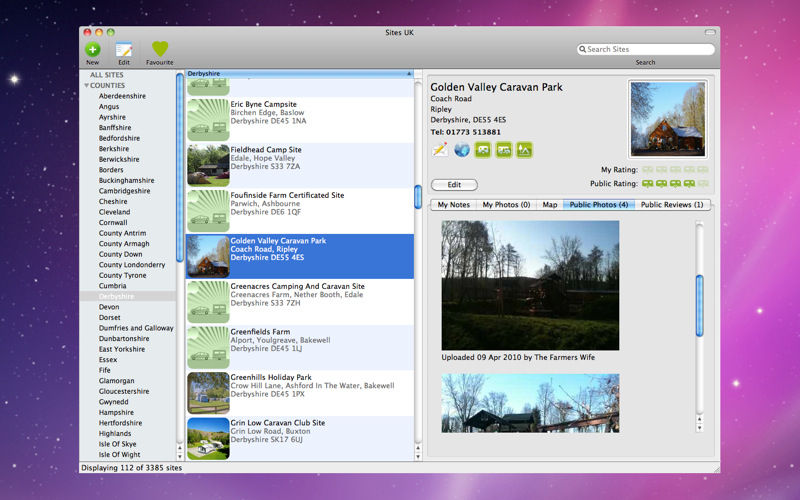This screenshot has width=800, height=500.
Task: Click the county sidebar scrollbar thumb
Action: tap(180, 168)
